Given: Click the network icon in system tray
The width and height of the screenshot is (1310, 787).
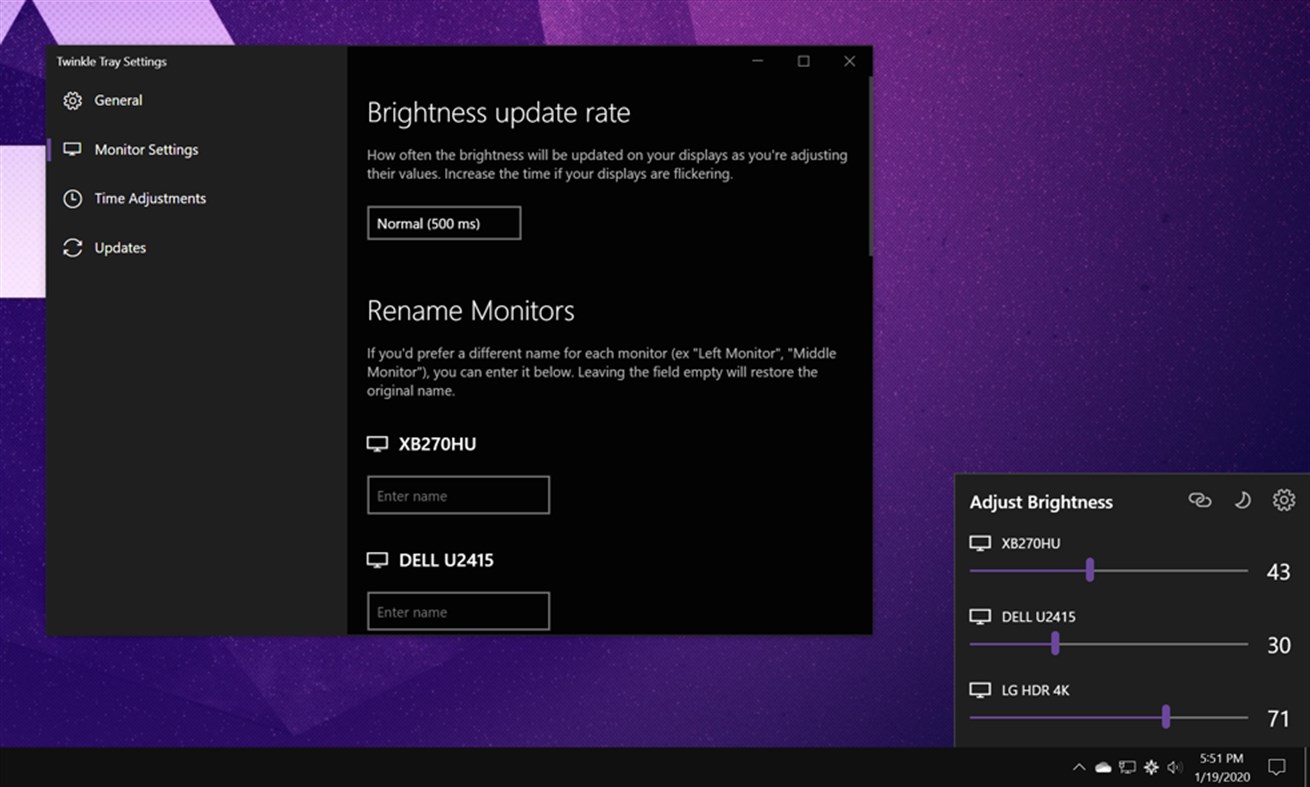Looking at the screenshot, I should tap(1127, 767).
